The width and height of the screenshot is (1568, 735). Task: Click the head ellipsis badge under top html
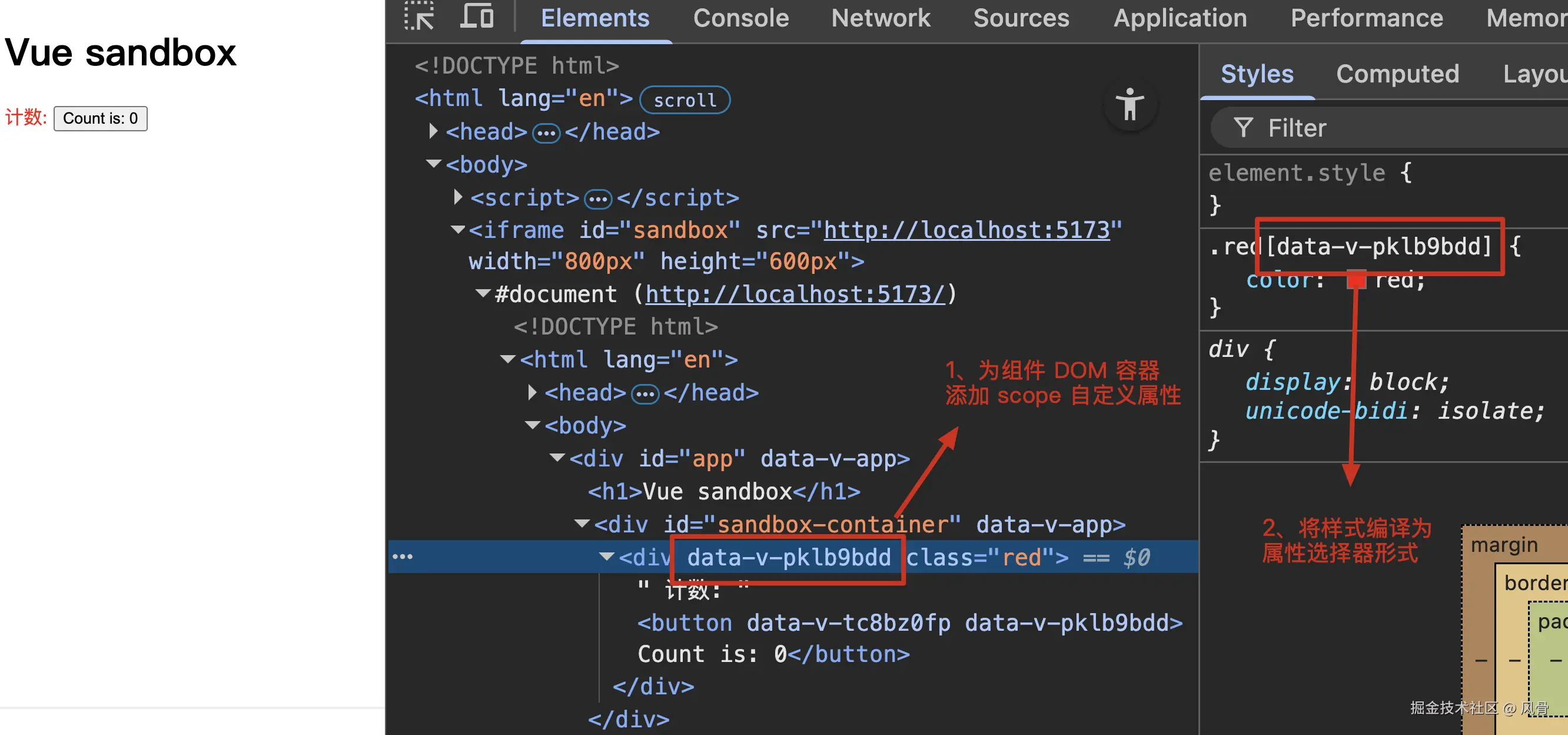pos(546,133)
